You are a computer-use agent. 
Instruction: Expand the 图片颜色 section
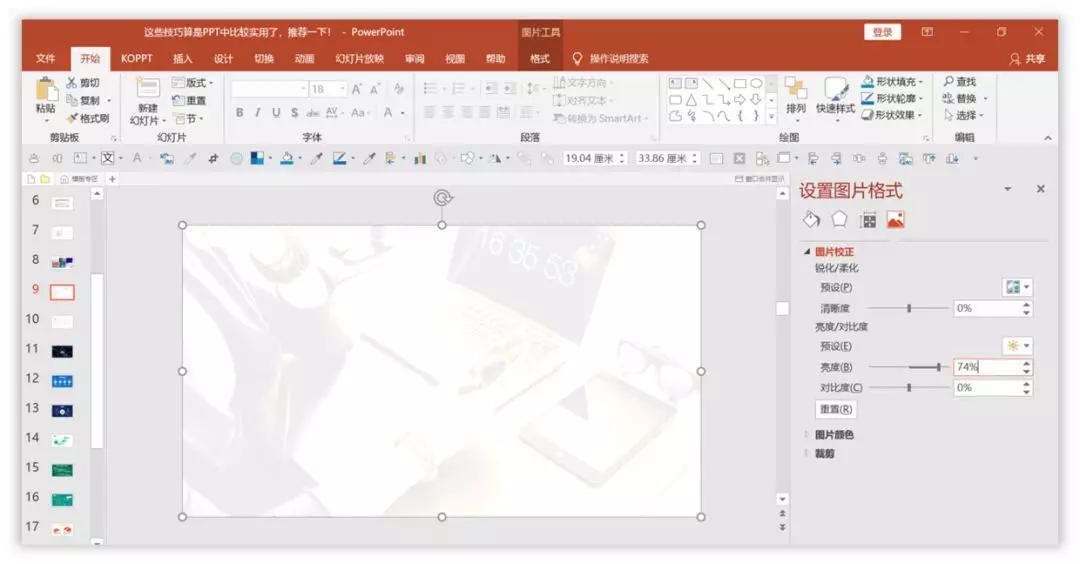[807, 435]
